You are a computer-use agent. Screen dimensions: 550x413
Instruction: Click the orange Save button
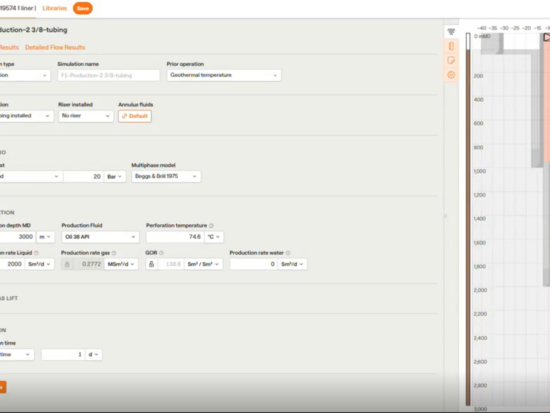click(83, 8)
